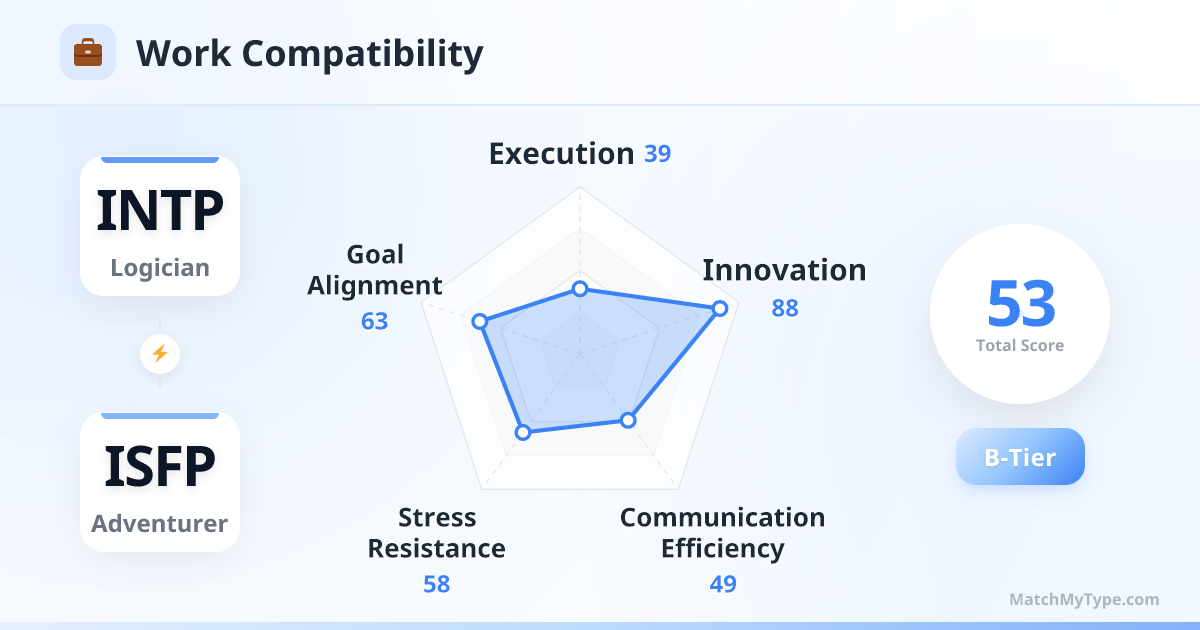Screen dimensions: 1200x630
Task: Click the Stress Resistance radar data point
Action: tap(522, 432)
